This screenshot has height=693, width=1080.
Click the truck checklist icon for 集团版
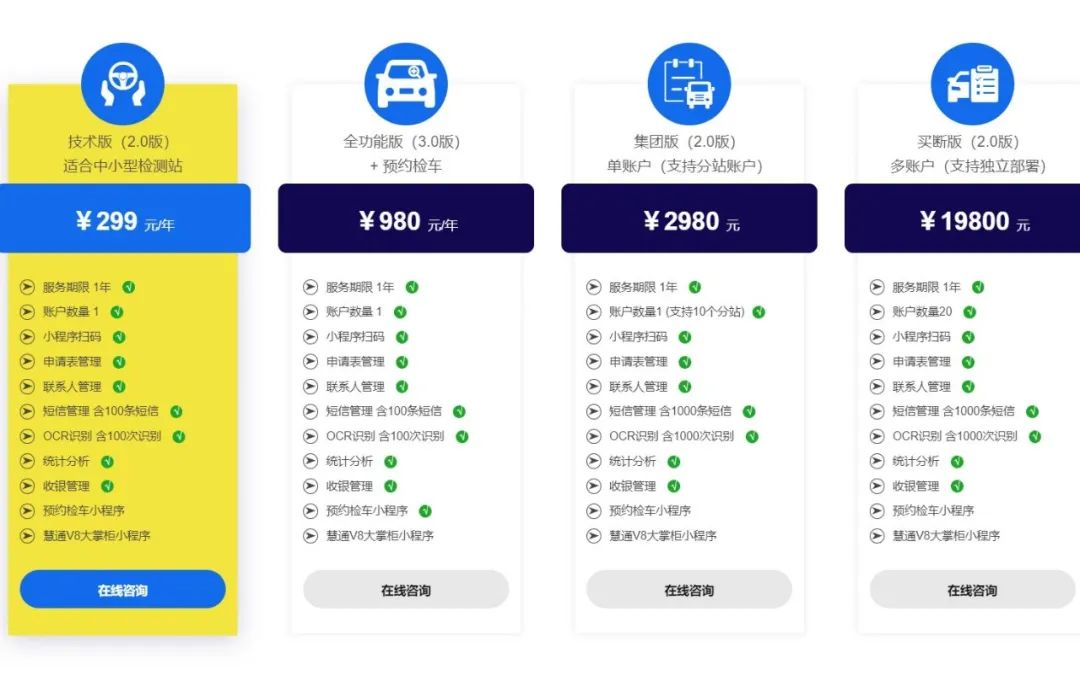(x=689, y=84)
